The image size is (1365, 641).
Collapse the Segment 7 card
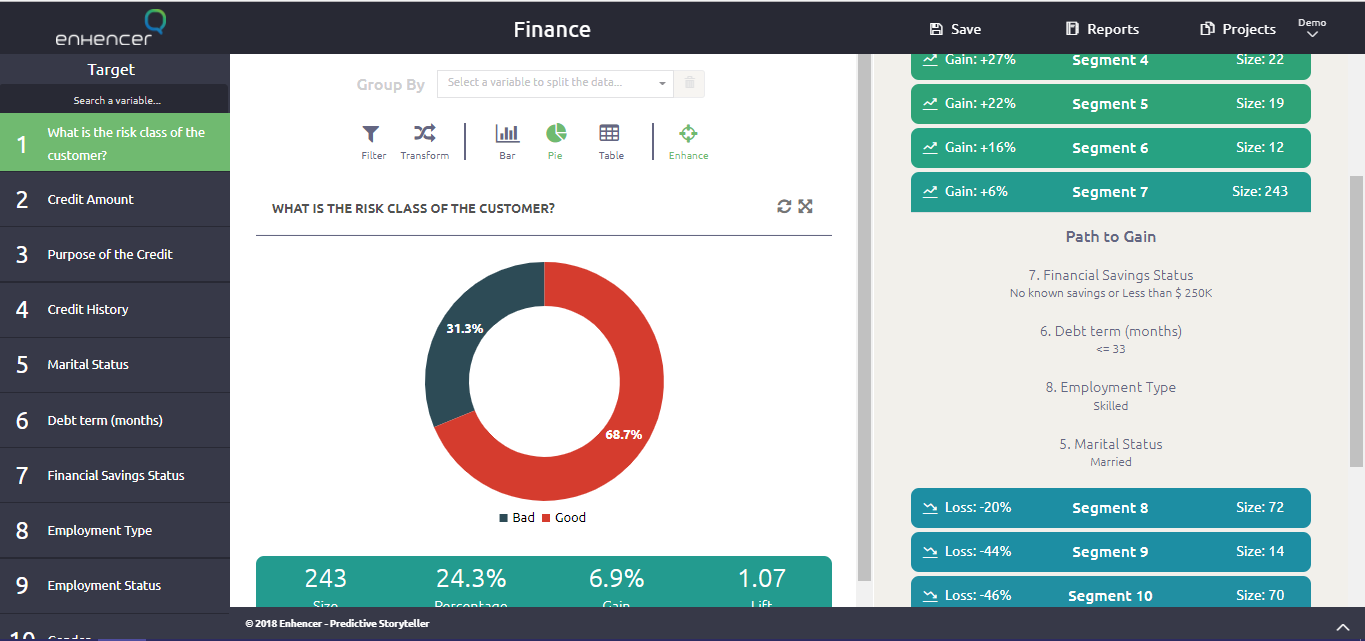pyautogui.click(x=1110, y=192)
